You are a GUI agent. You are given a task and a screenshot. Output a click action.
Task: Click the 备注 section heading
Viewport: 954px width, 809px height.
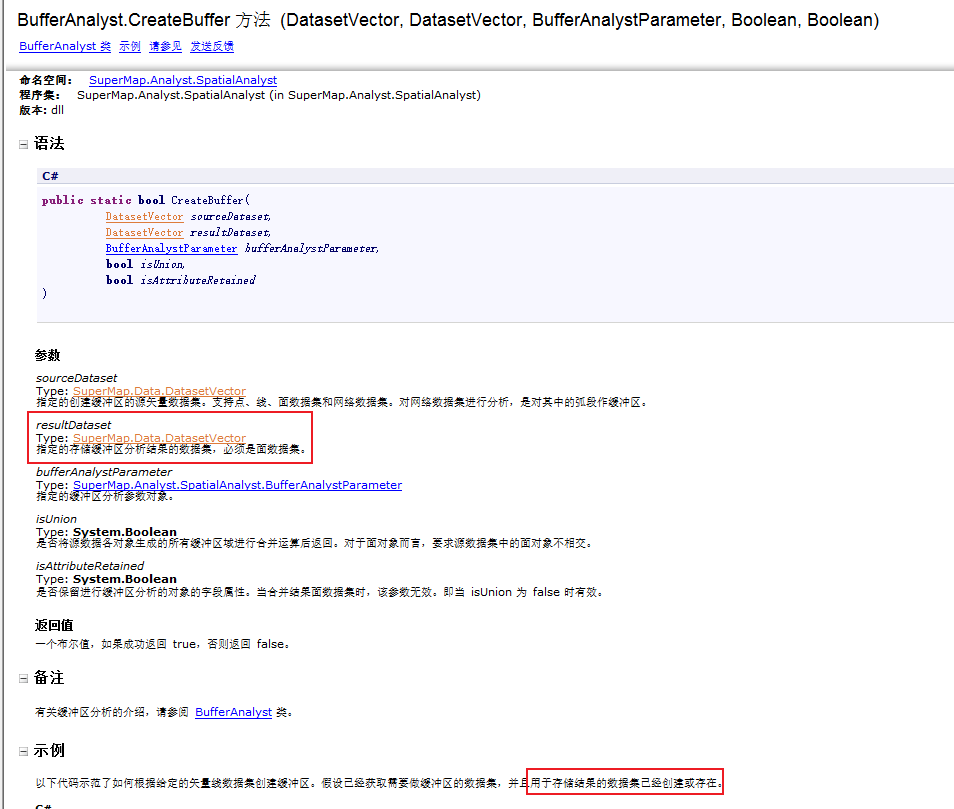coord(49,678)
